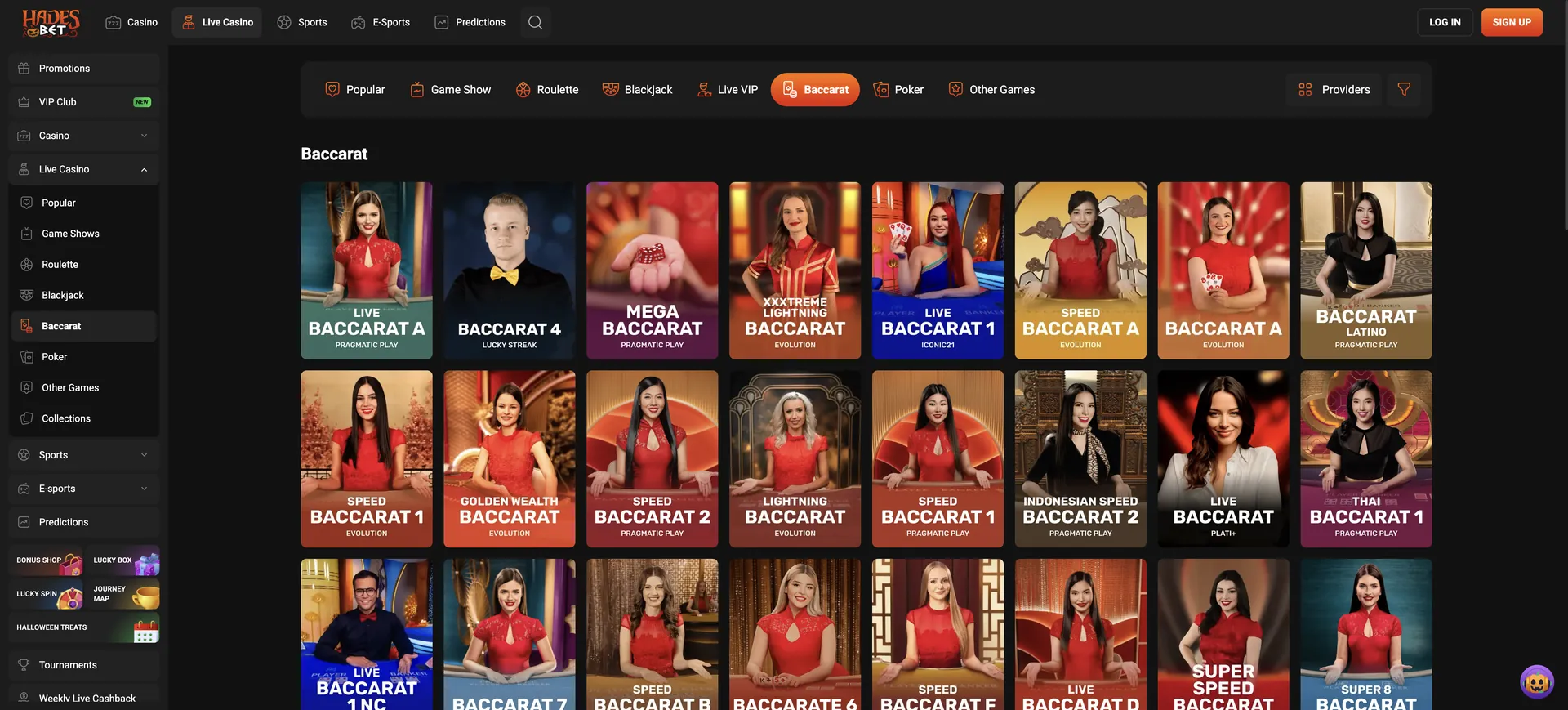Open Casino in the top navigation

click(131, 22)
